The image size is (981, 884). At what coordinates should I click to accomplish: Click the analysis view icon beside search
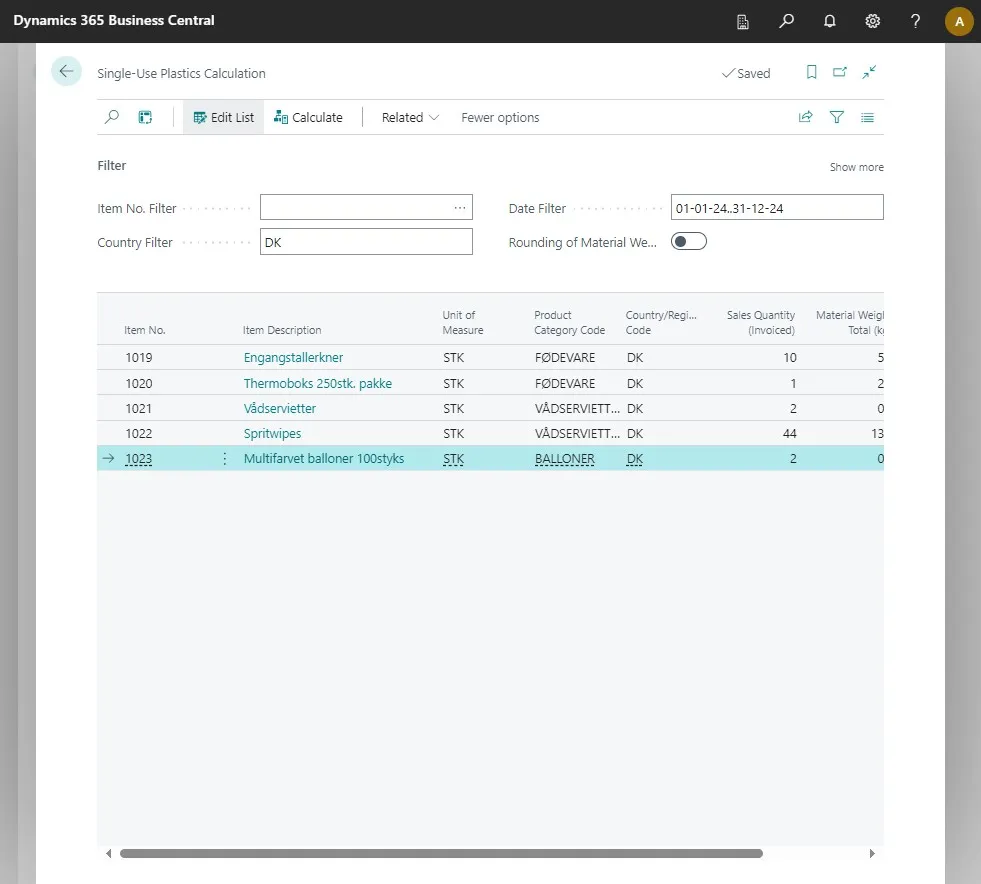point(145,117)
